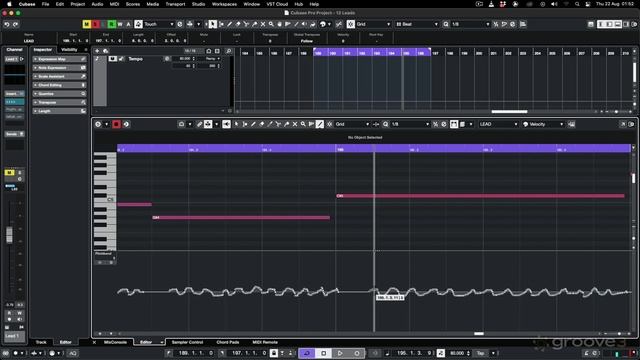The height and width of the screenshot is (360, 640).
Task: Open the Control Center icon in menu bar
Action: click(x=587, y=4)
